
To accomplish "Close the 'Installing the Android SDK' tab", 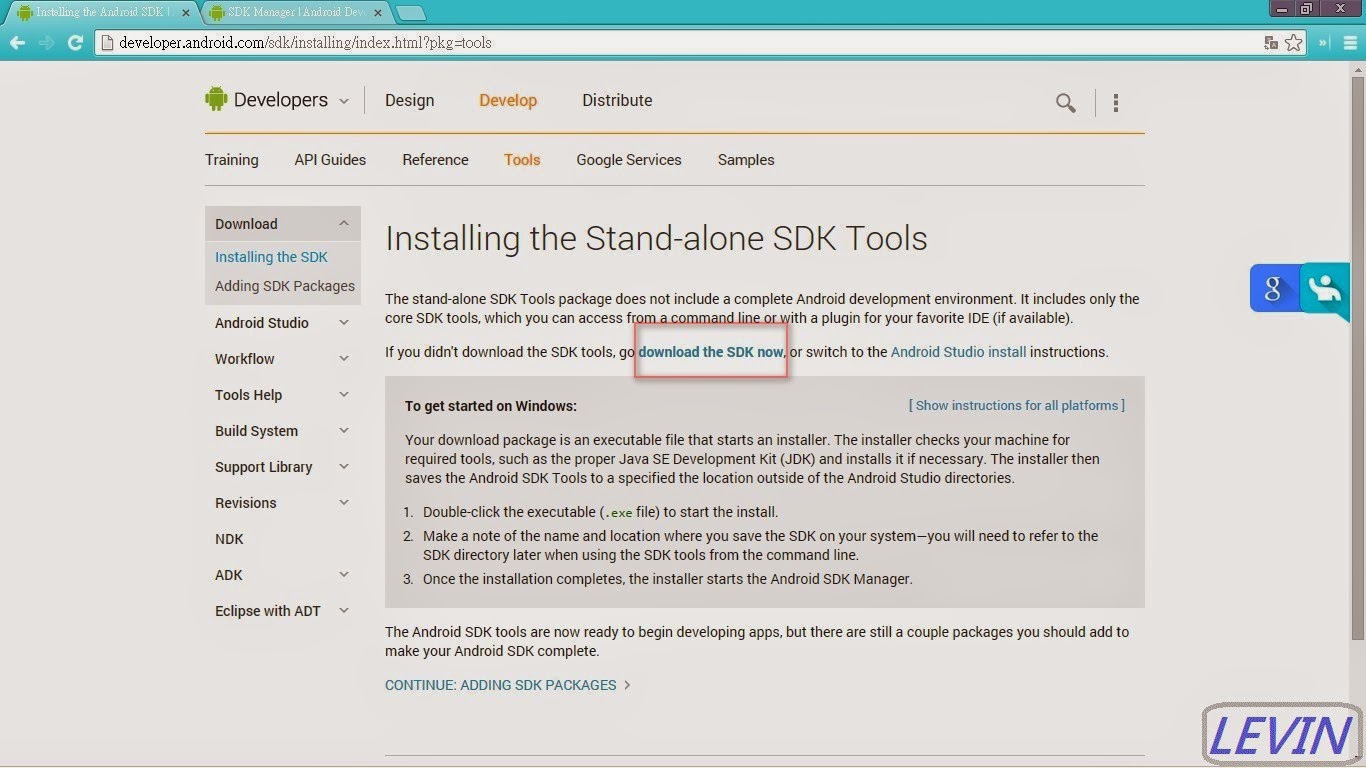I will click(x=186, y=13).
